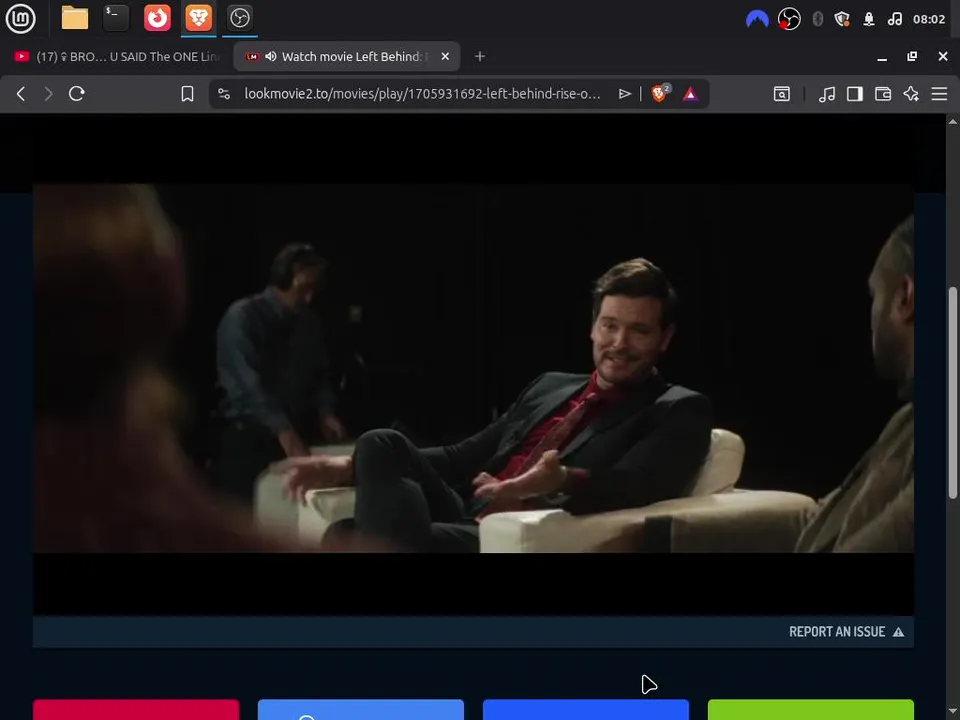Screen dimensions: 960x720
Task: Toggle the browser sidebar panel
Action: click(855, 94)
